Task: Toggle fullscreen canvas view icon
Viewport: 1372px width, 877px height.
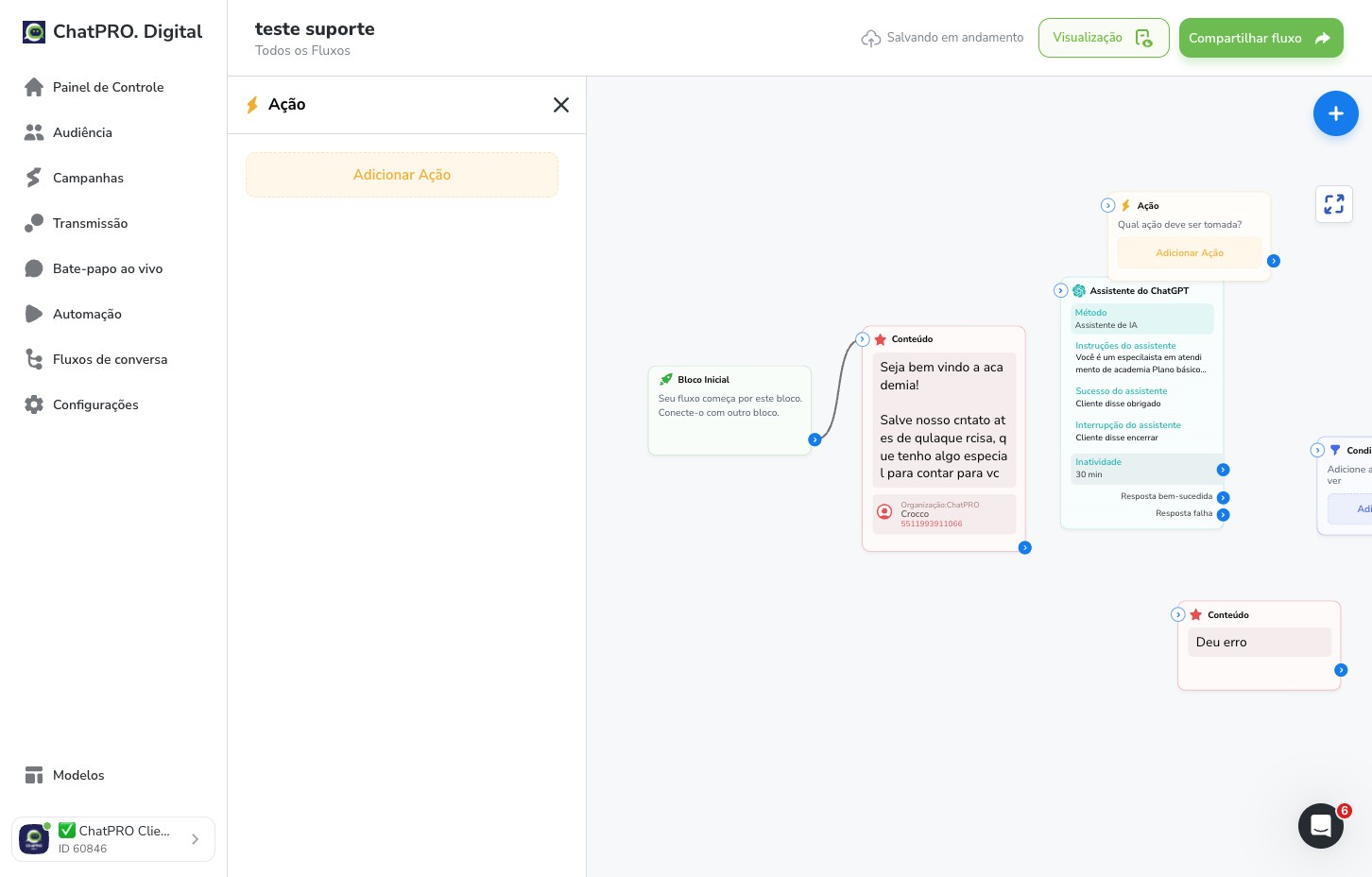Action: click(x=1333, y=204)
